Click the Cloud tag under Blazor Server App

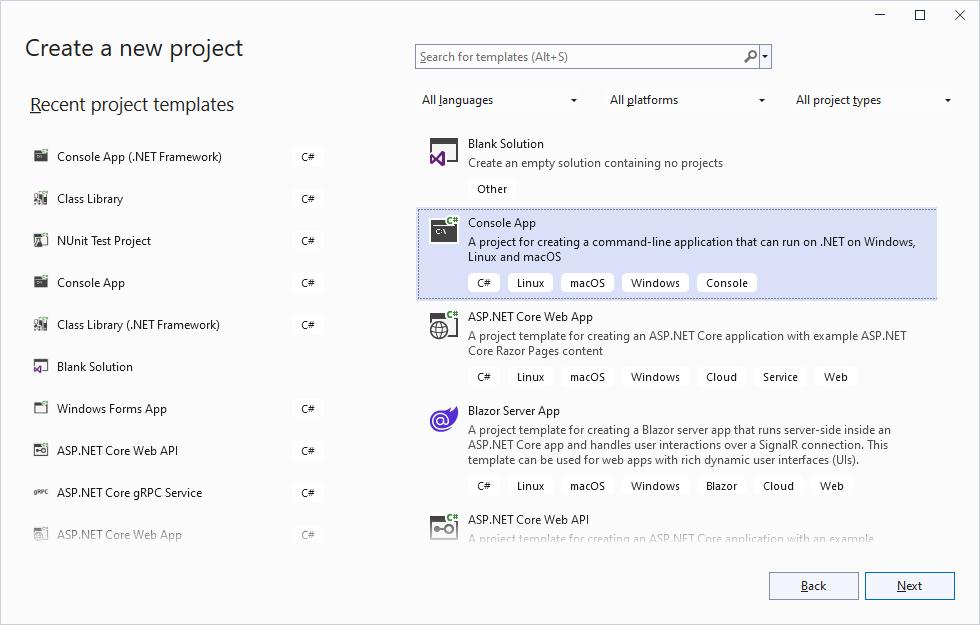point(778,486)
